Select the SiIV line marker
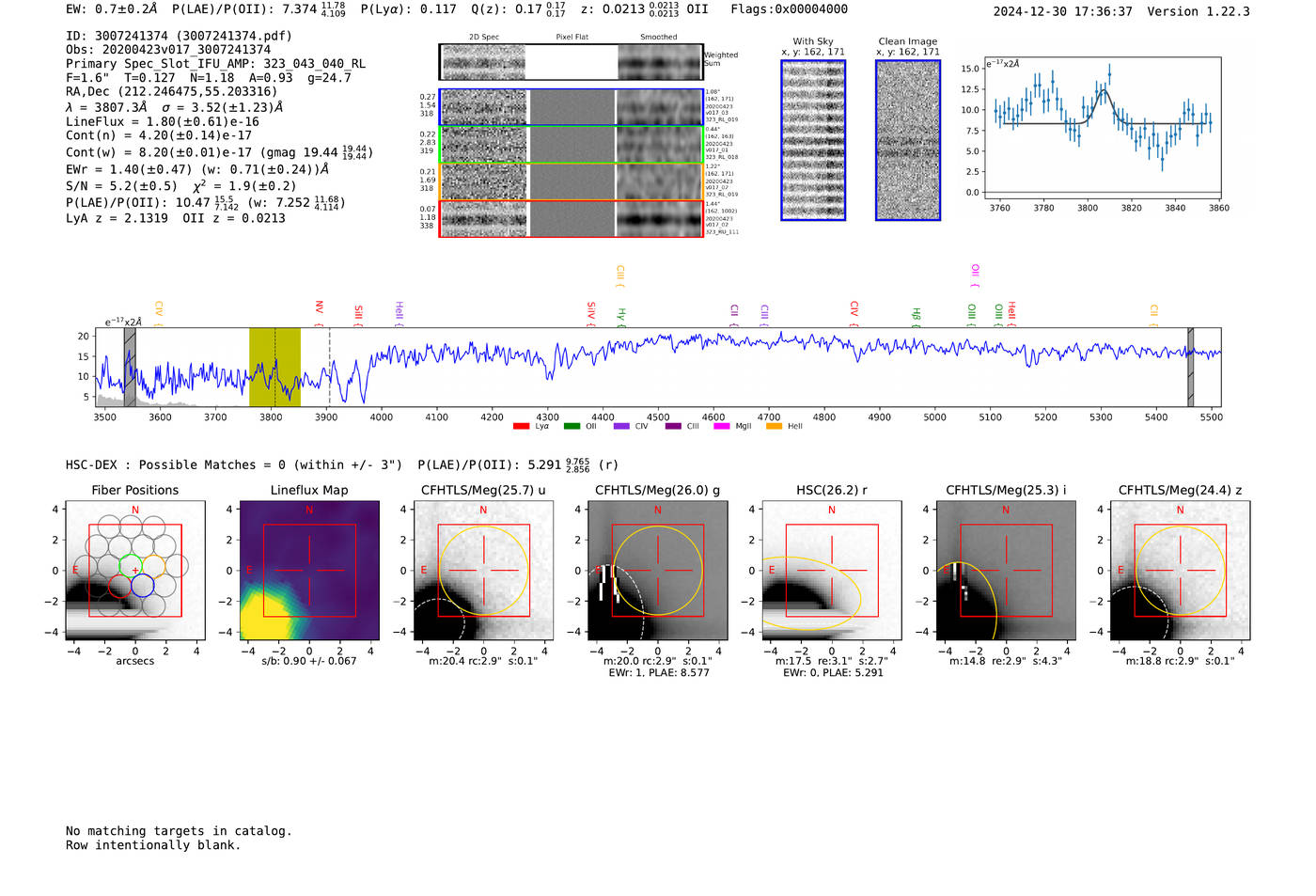The height and width of the screenshot is (896, 1316). coord(591,313)
